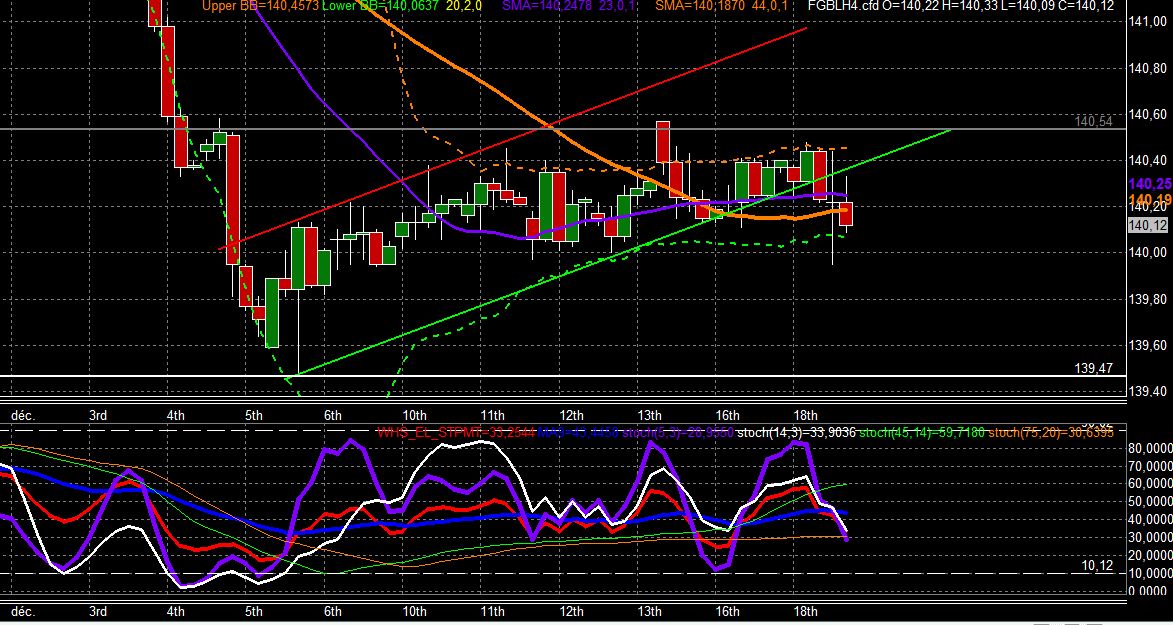1173x625 pixels.
Task: Click the current price tag 140,12
Action: [1148, 225]
